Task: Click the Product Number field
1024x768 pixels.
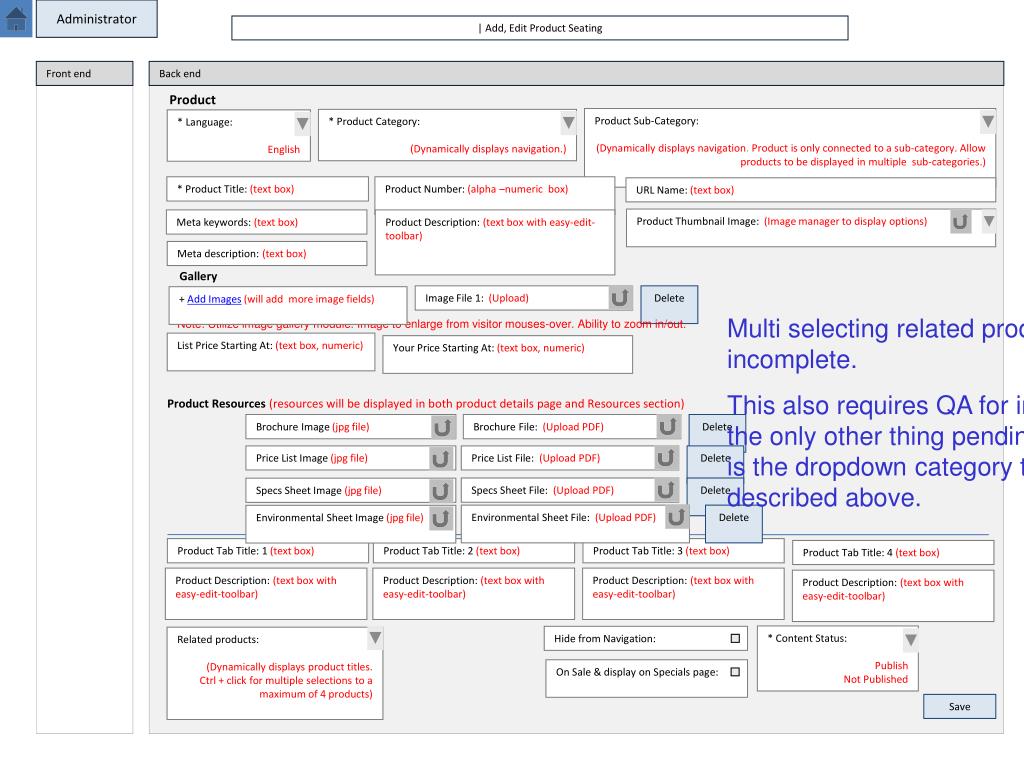Action: click(x=495, y=193)
